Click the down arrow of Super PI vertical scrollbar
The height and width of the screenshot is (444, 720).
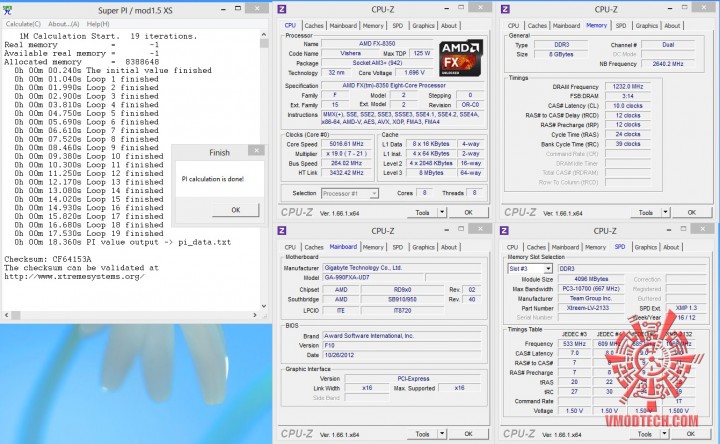(x=264, y=306)
